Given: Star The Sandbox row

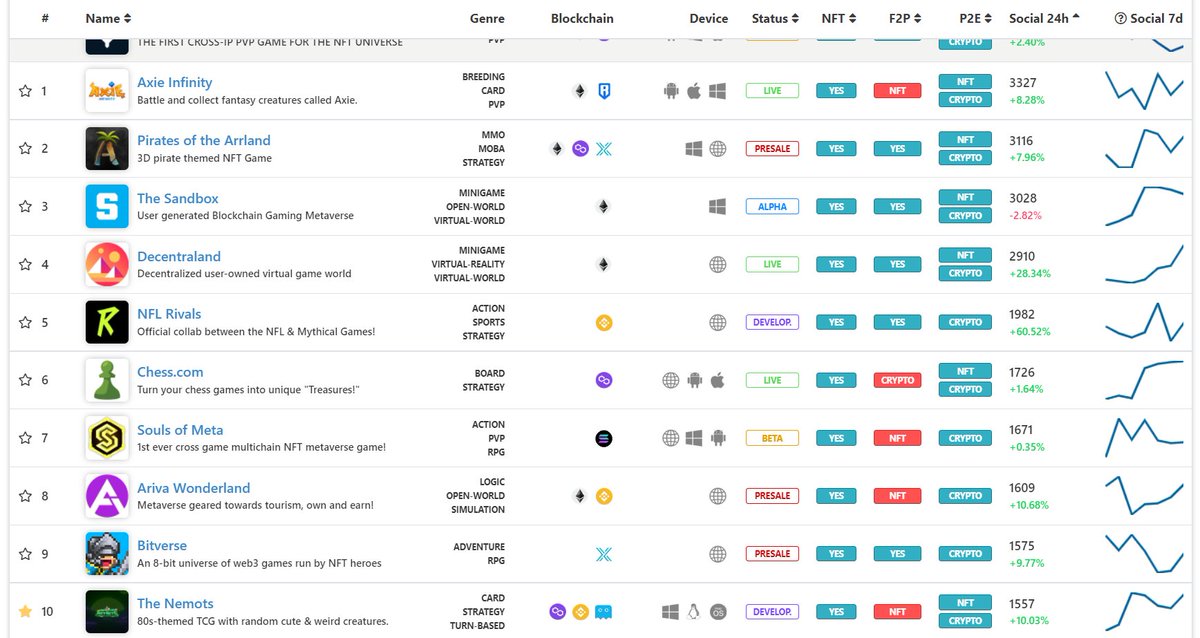Looking at the screenshot, I should 25,207.
